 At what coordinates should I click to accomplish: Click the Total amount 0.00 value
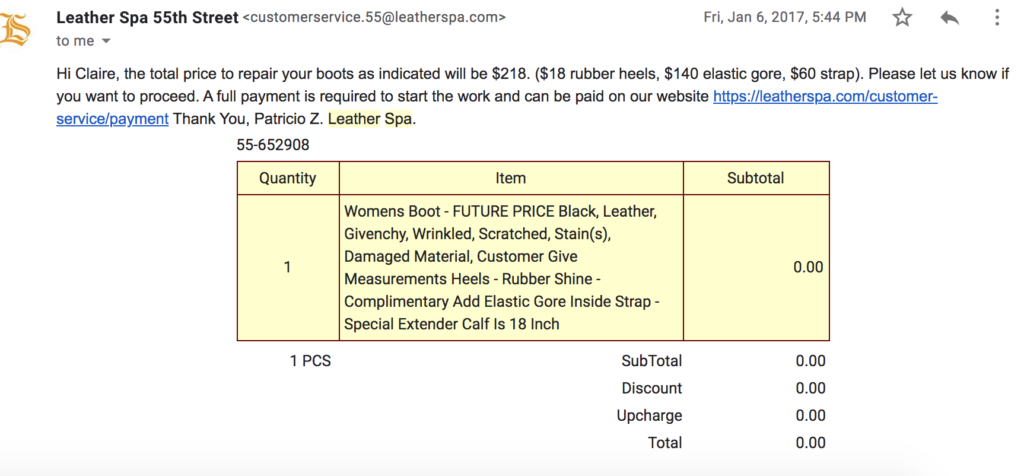pyautogui.click(x=810, y=443)
